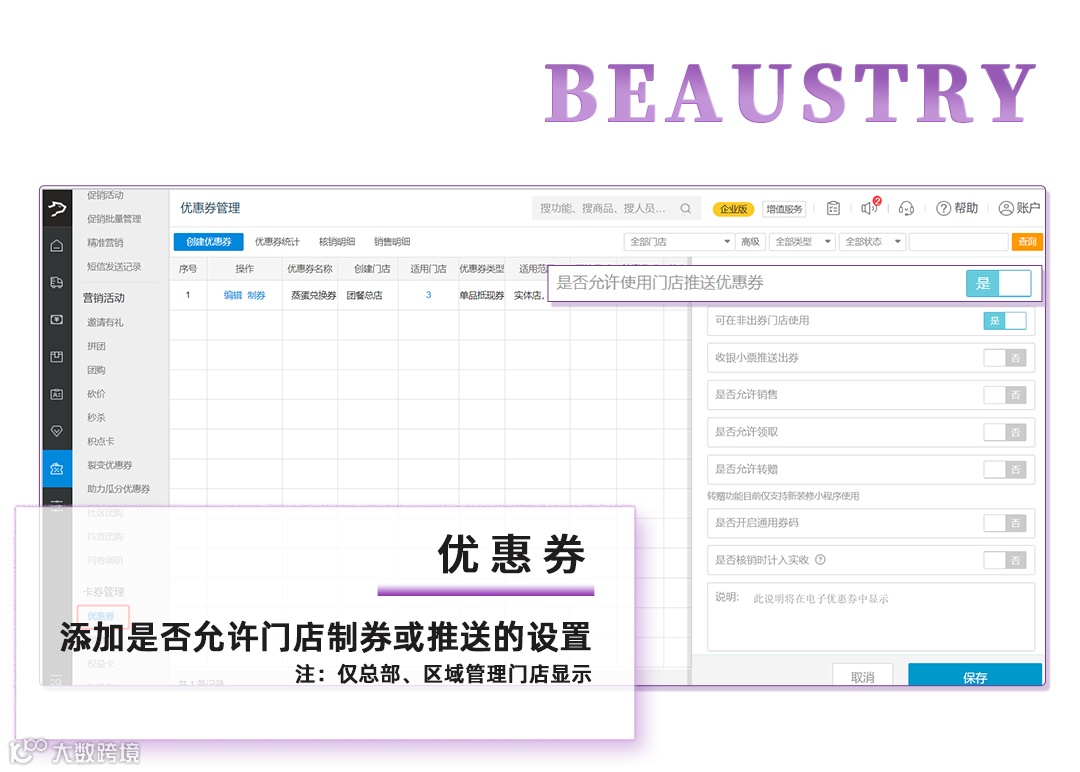Toggle 可在非出券门店使用 switch
This screenshot has height=772, width=1080.
(x=1005, y=321)
